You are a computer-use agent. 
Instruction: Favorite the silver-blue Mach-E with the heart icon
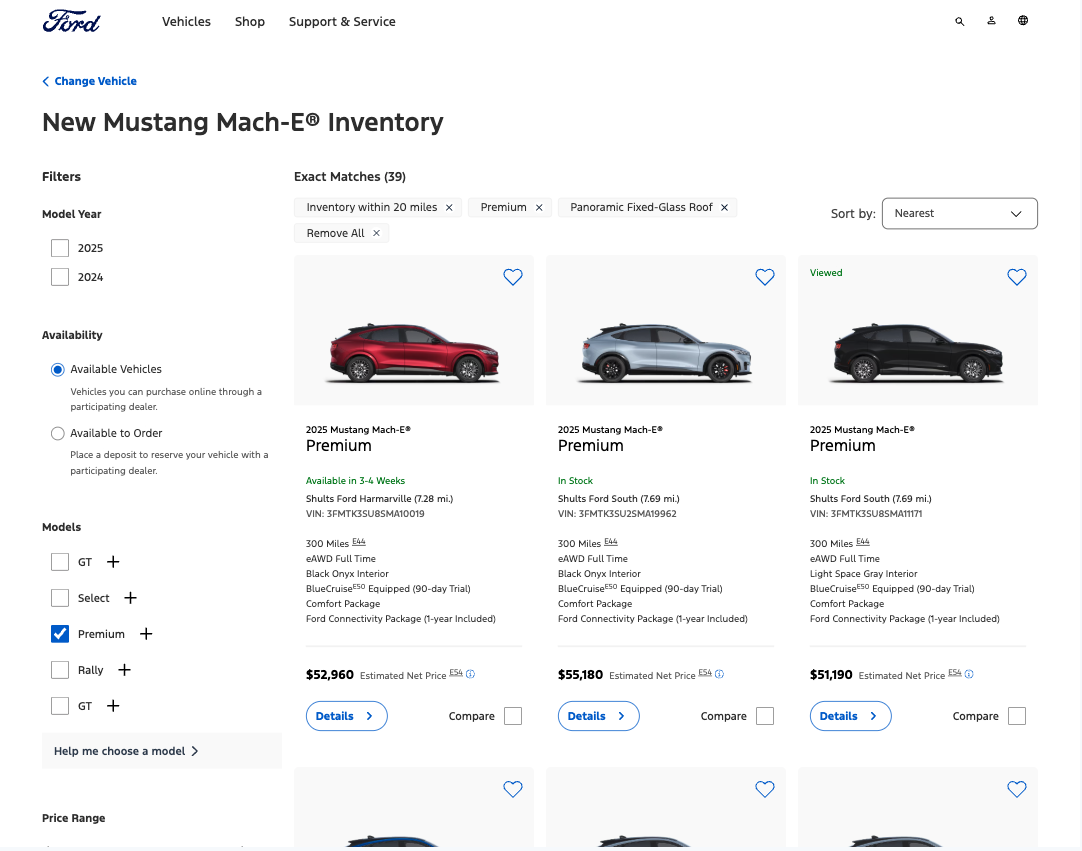[x=765, y=277]
